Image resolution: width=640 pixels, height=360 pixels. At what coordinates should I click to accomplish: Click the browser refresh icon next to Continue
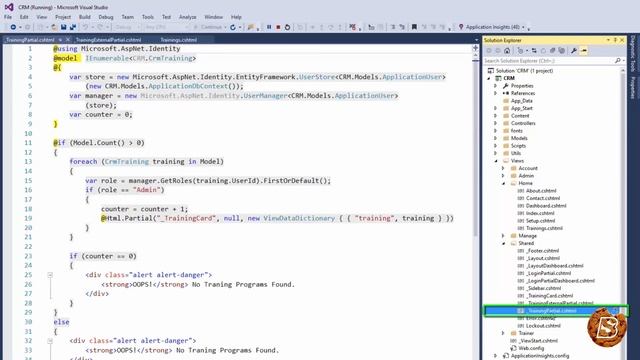pyautogui.click(x=233, y=27)
